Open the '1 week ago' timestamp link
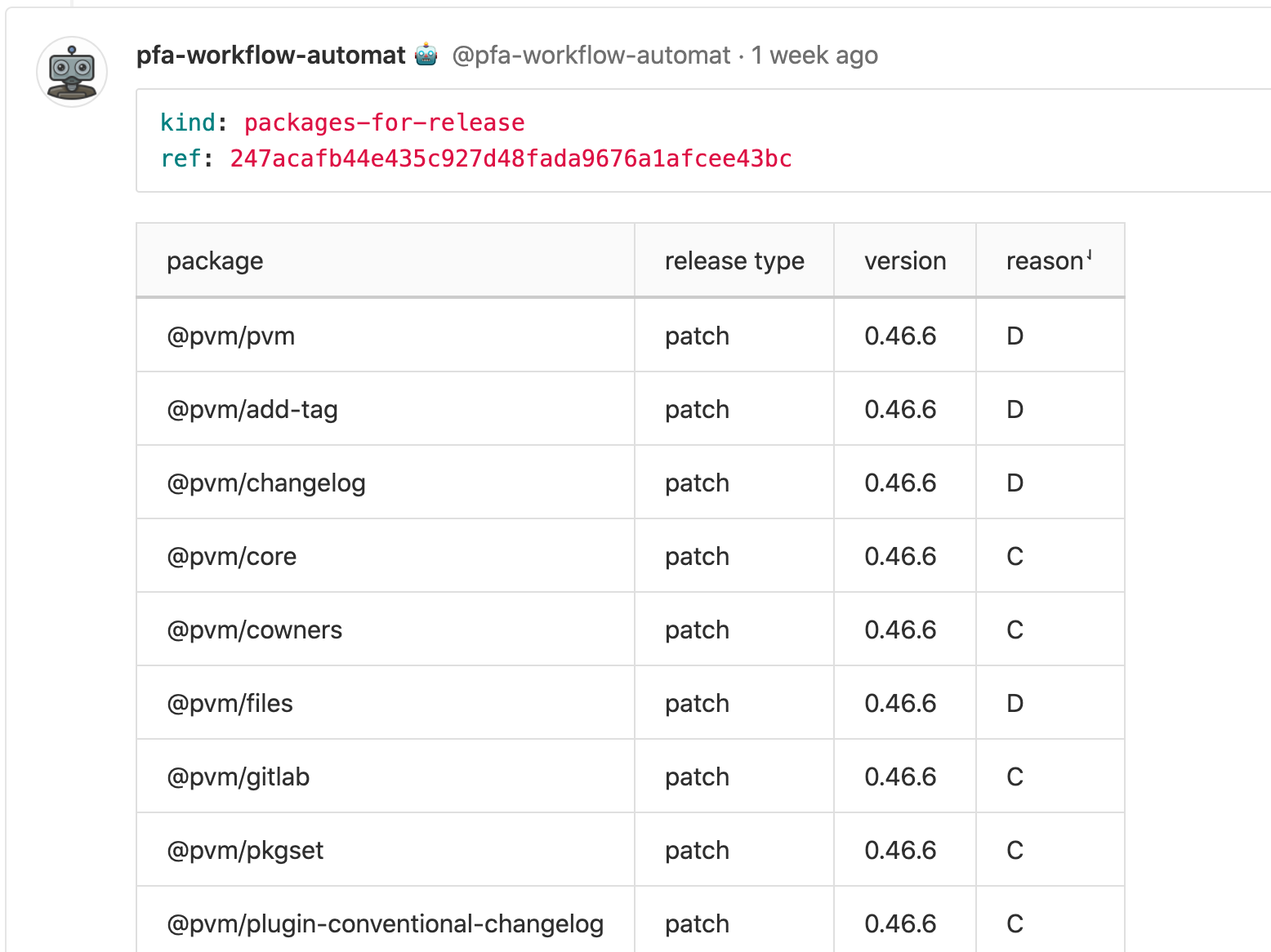 tap(814, 56)
